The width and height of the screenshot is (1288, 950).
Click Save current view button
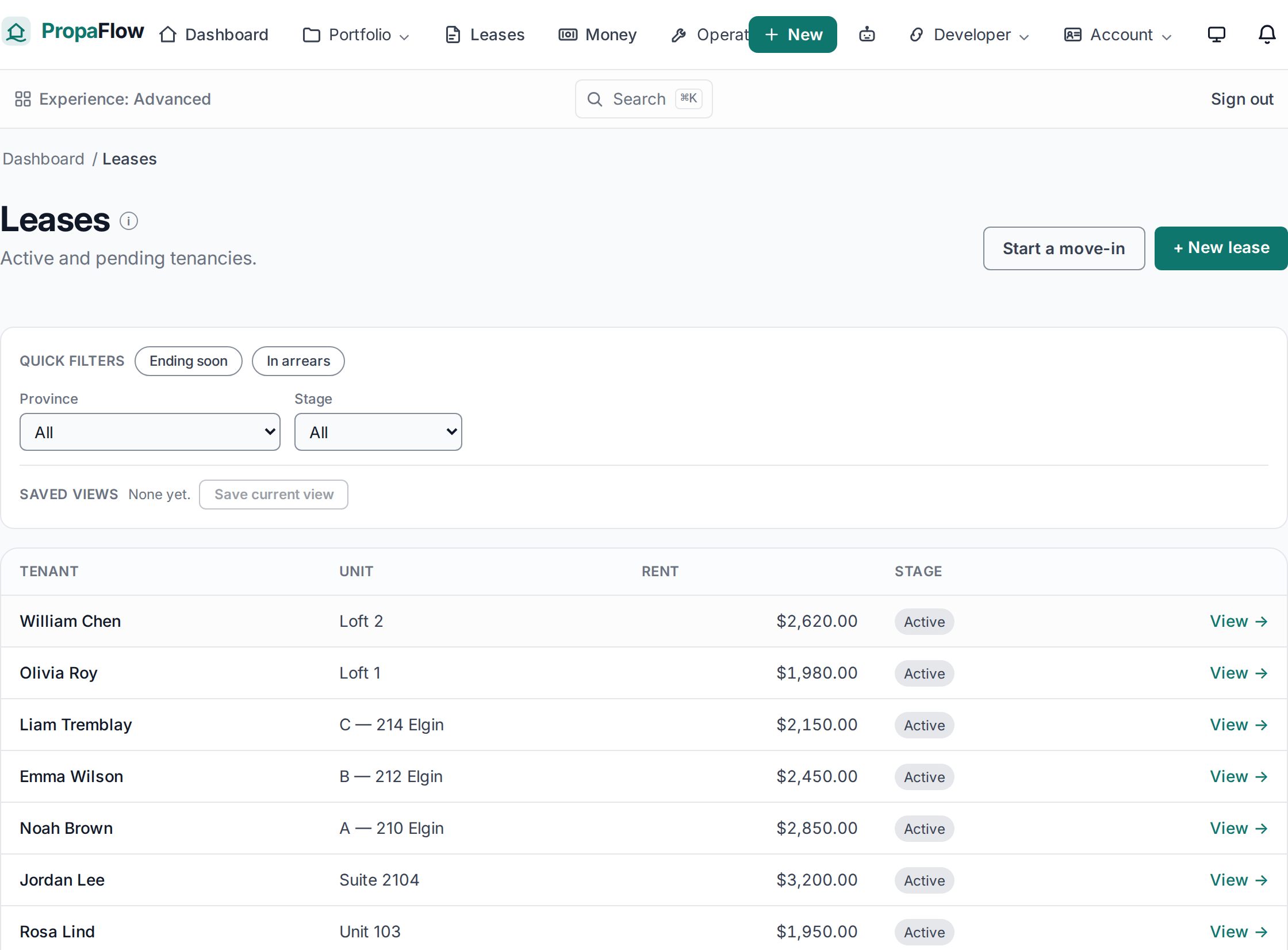[x=274, y=495]
